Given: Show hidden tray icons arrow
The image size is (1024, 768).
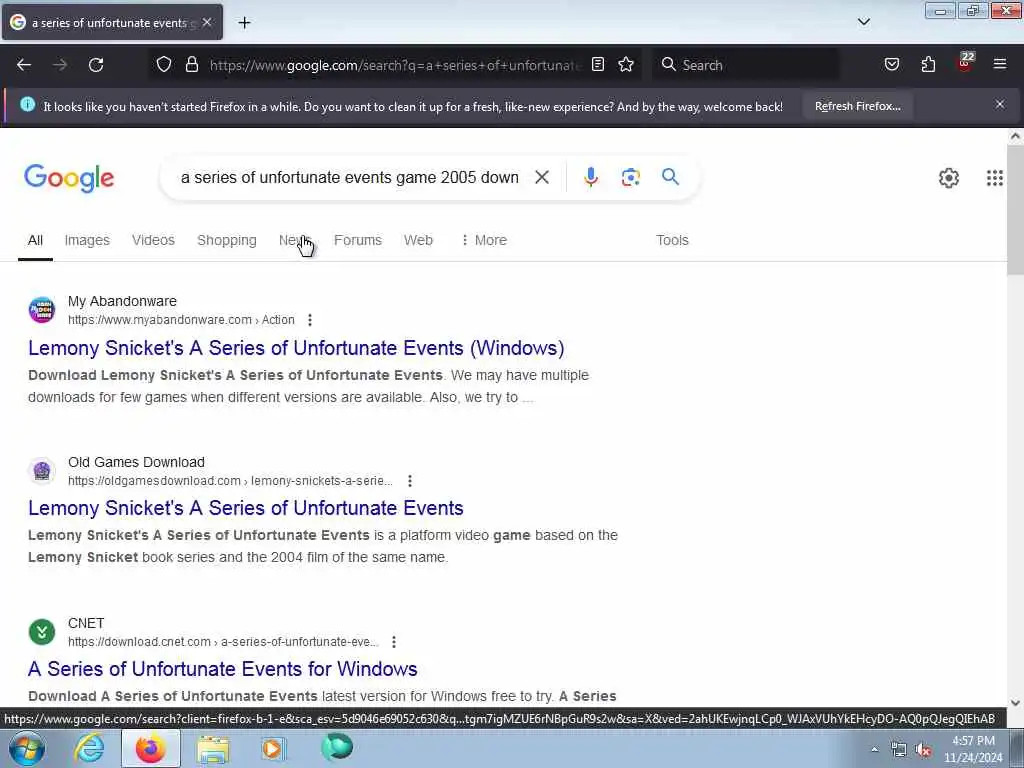Looking at the screenshot, I should tap(874, 750).
